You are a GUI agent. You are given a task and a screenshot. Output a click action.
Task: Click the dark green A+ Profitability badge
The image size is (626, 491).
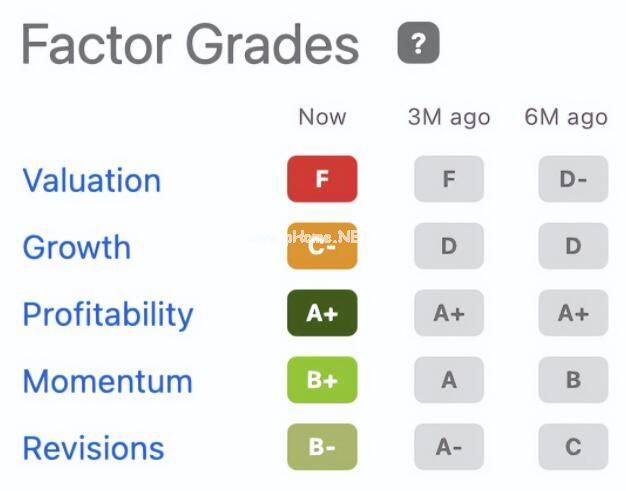[322, 313]
